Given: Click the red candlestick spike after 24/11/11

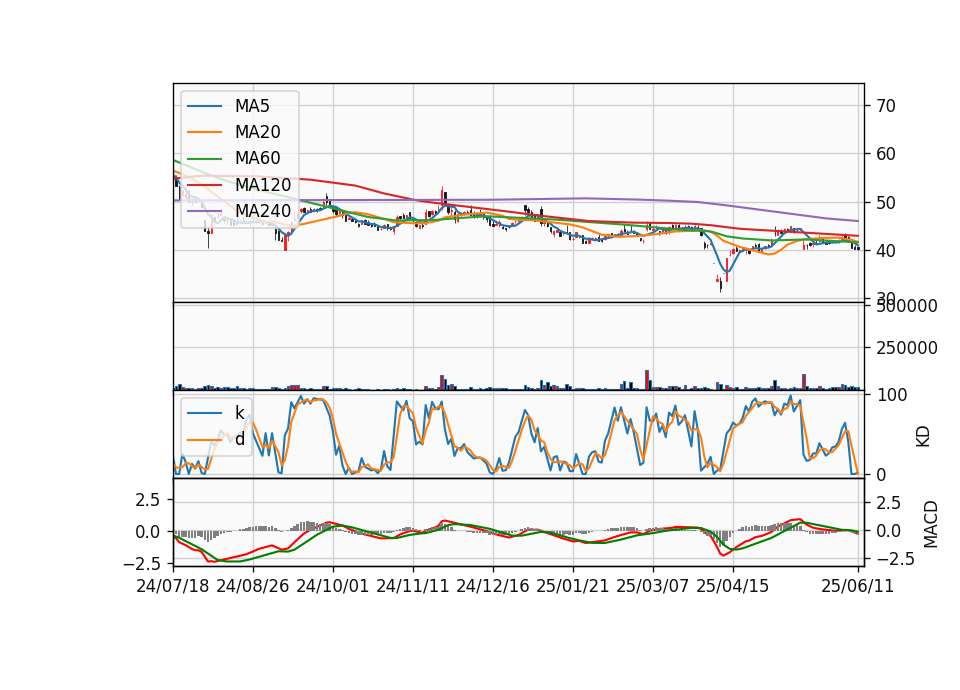Looking at the screenshot, I should (442, 196).
